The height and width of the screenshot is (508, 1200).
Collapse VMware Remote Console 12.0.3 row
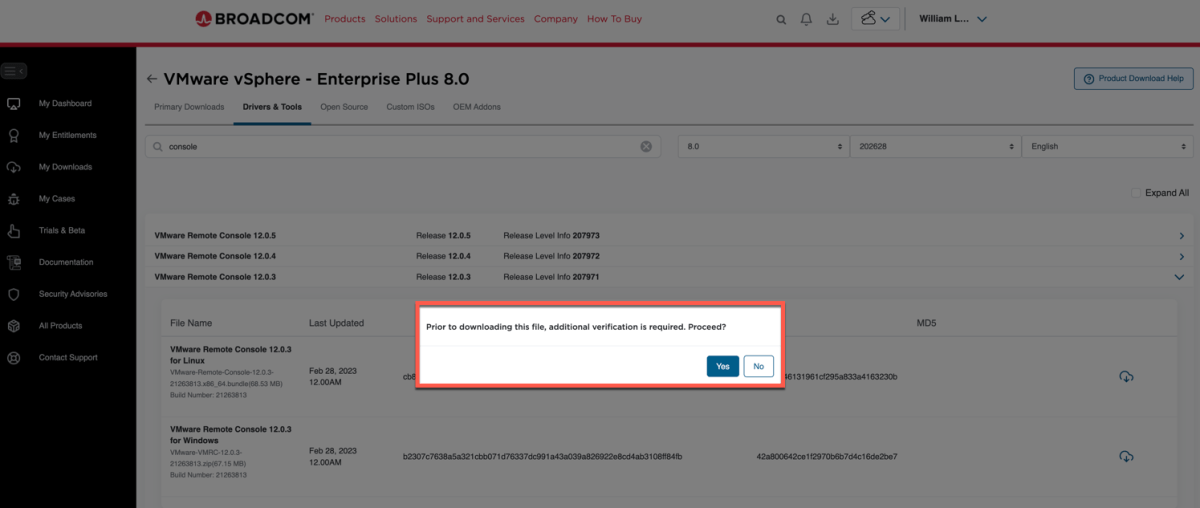[x=1179, y=277]
